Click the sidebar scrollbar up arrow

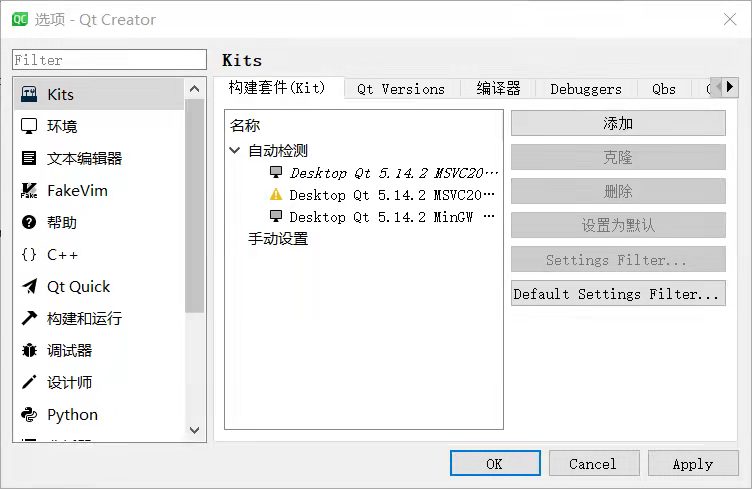coord(194,89)
